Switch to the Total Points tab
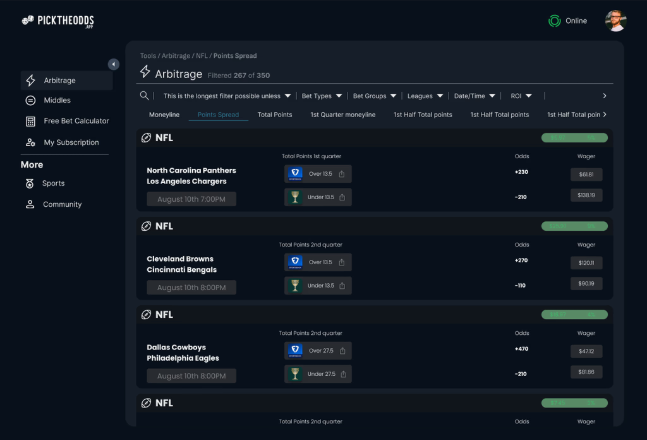647x440 pixels. click(x=275, y=114)
